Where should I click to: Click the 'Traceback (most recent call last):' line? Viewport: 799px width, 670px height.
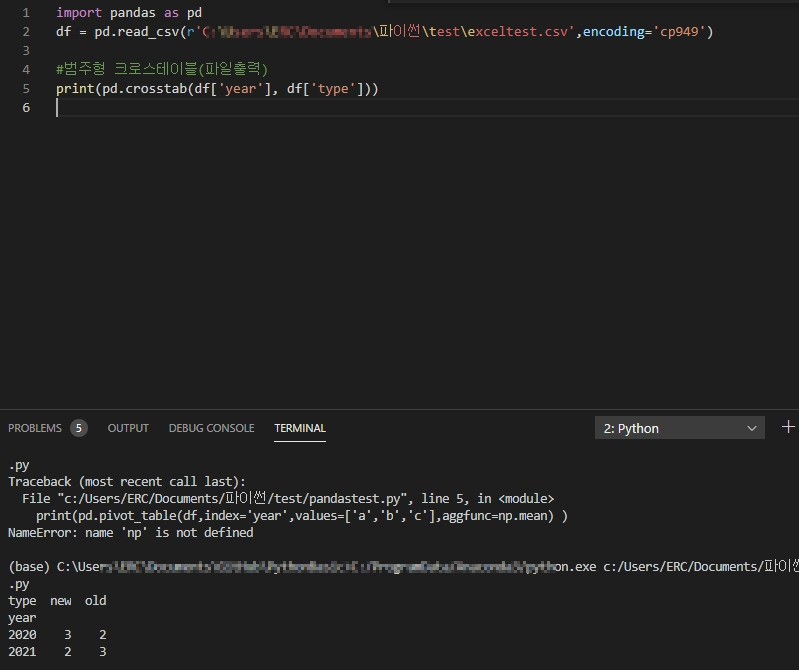click(126, 481)
